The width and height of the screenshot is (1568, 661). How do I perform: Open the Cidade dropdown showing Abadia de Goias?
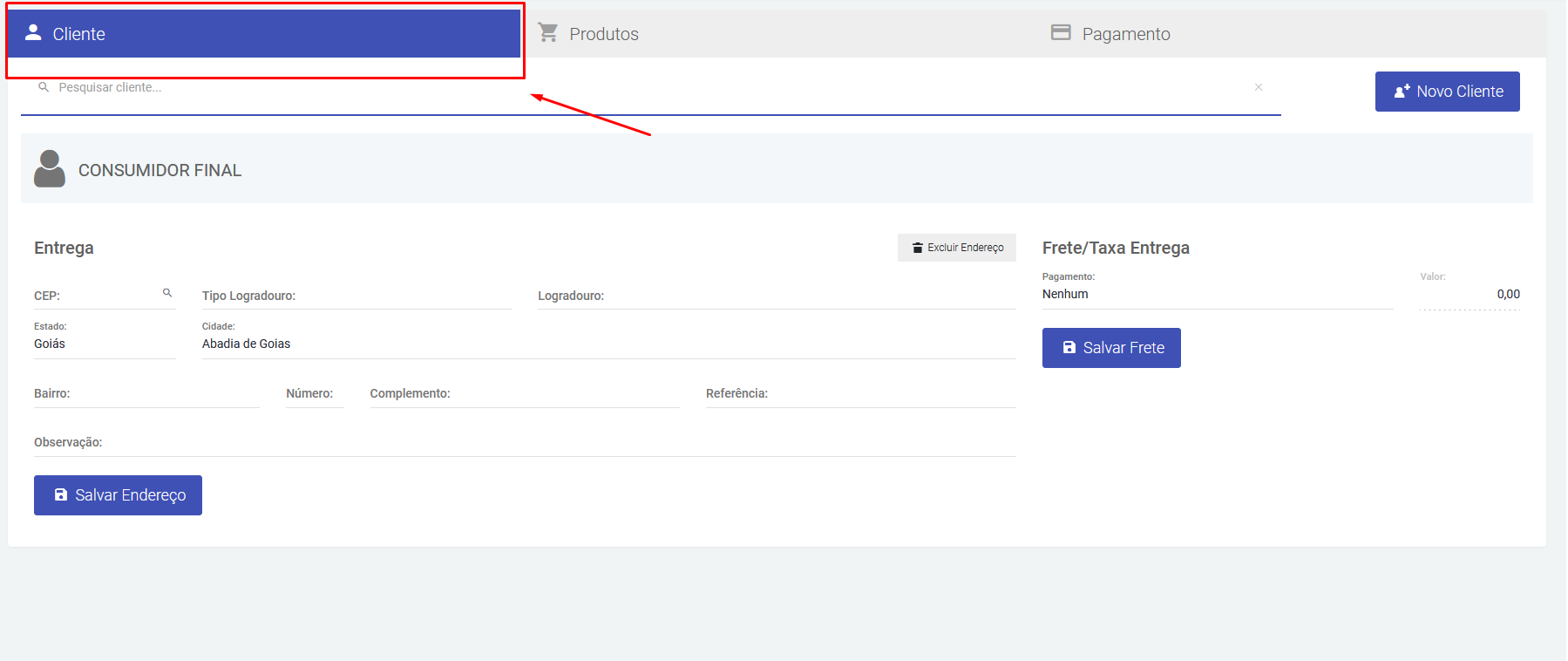click(608, 344)
